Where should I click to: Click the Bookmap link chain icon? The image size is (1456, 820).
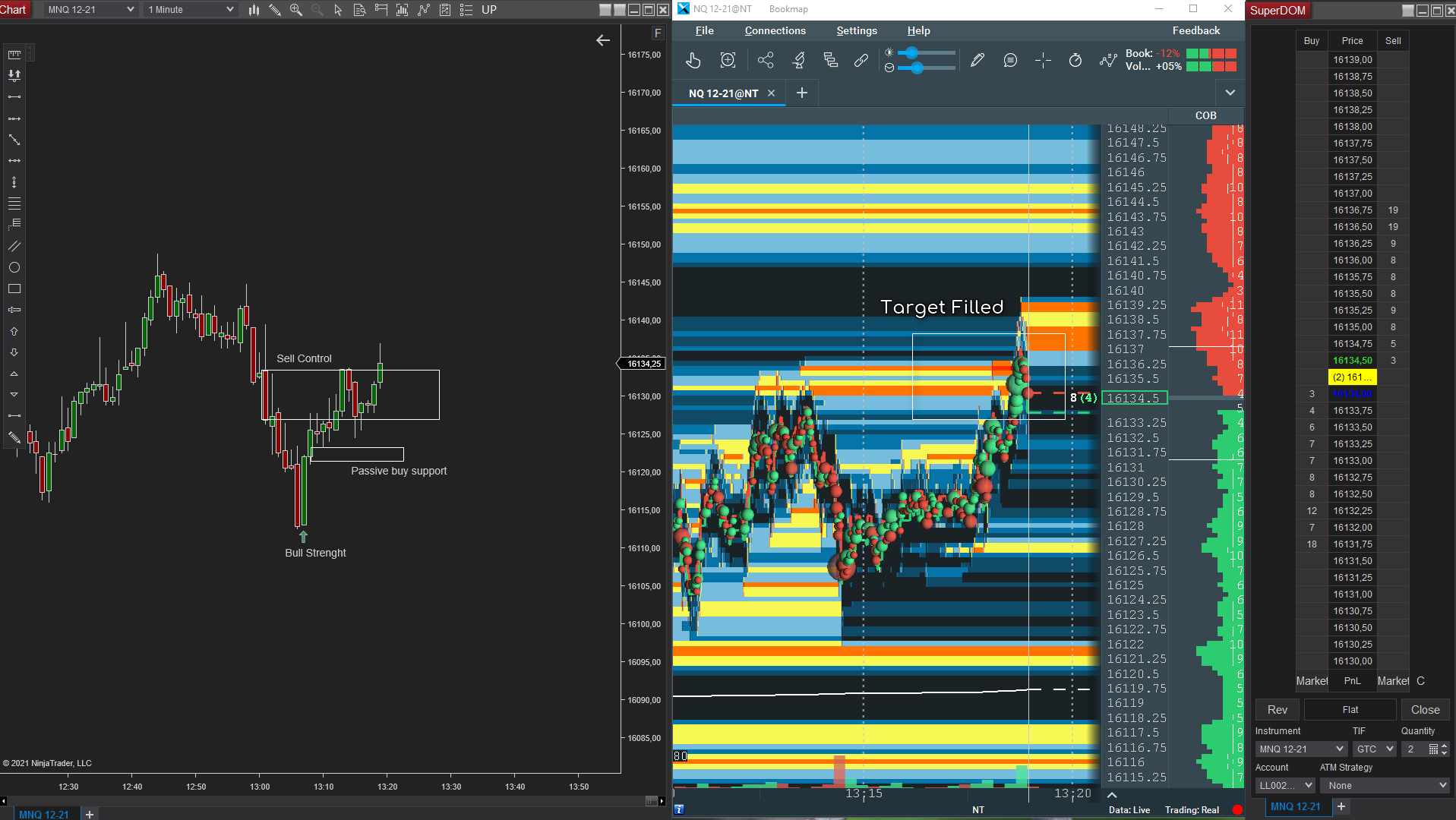click(861, 61)
